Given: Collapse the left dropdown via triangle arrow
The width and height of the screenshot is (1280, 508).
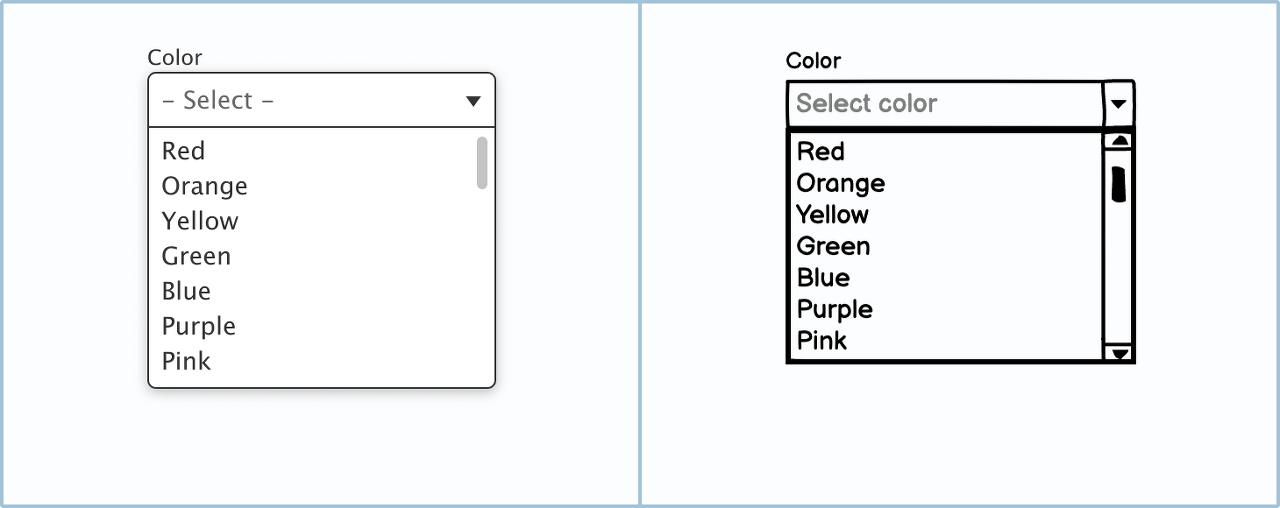Looking at the screenshot, I should (x=474, y=101).
